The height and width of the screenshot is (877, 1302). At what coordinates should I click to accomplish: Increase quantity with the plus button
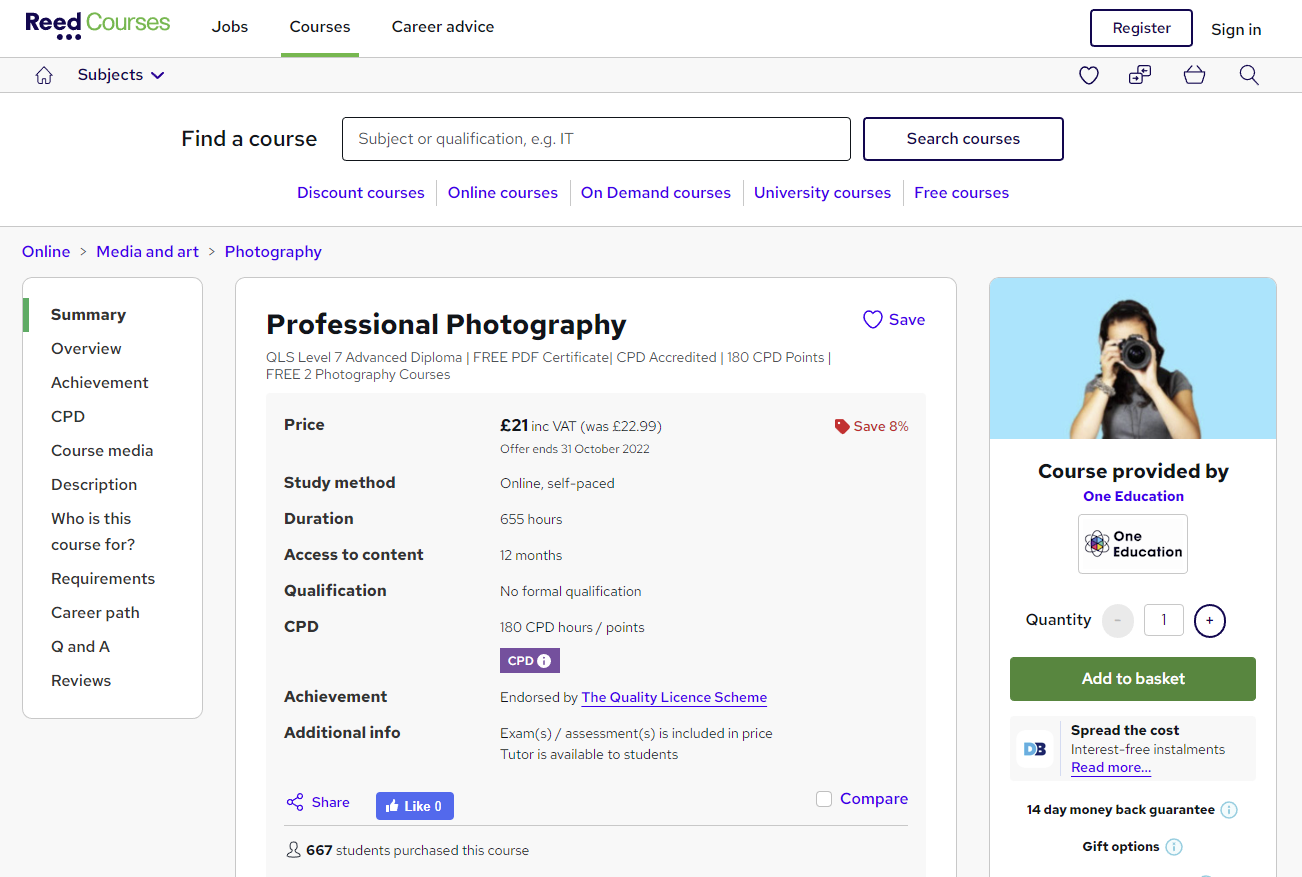pos(1209,620)
